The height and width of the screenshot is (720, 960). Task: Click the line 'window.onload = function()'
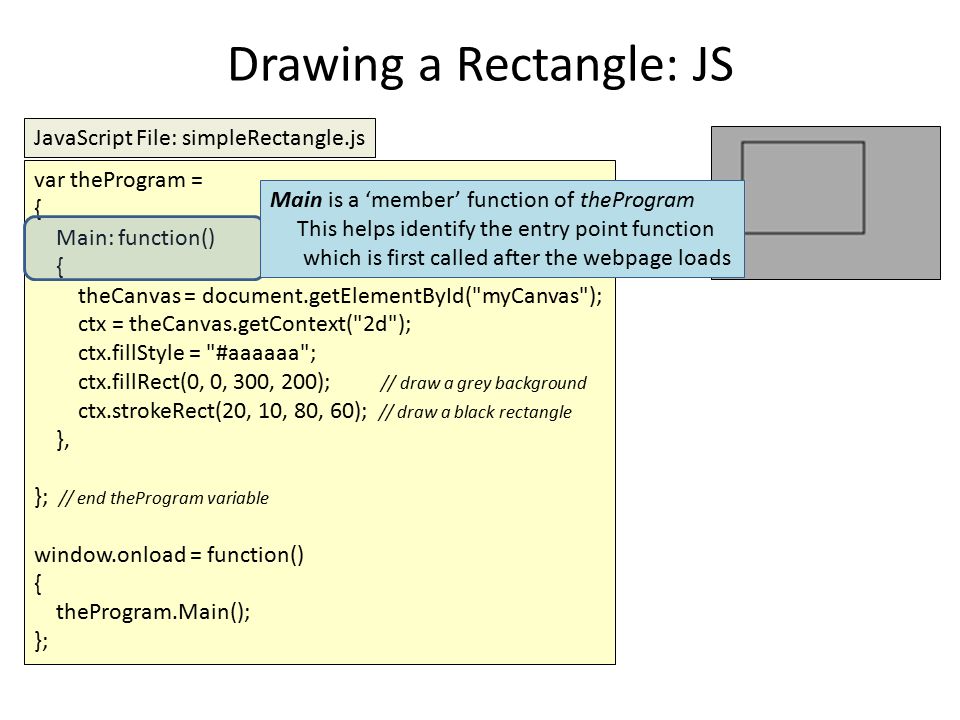point(169,555)
